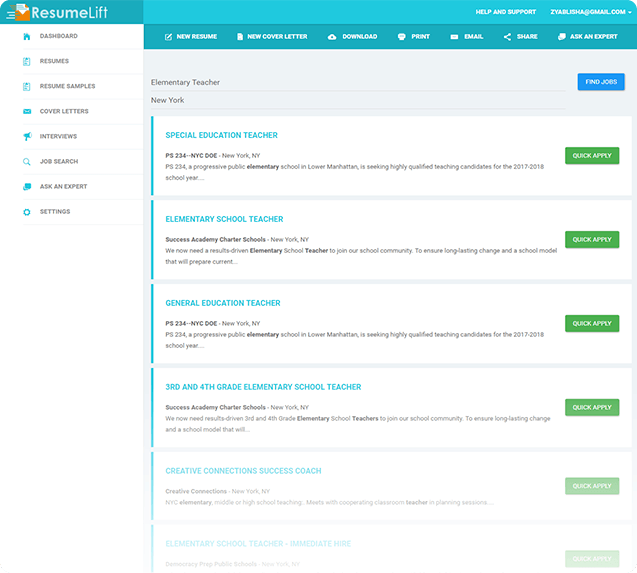
Task: Open Elementary School Teacher - Immediate Hire listing
Action: point(258,544)
